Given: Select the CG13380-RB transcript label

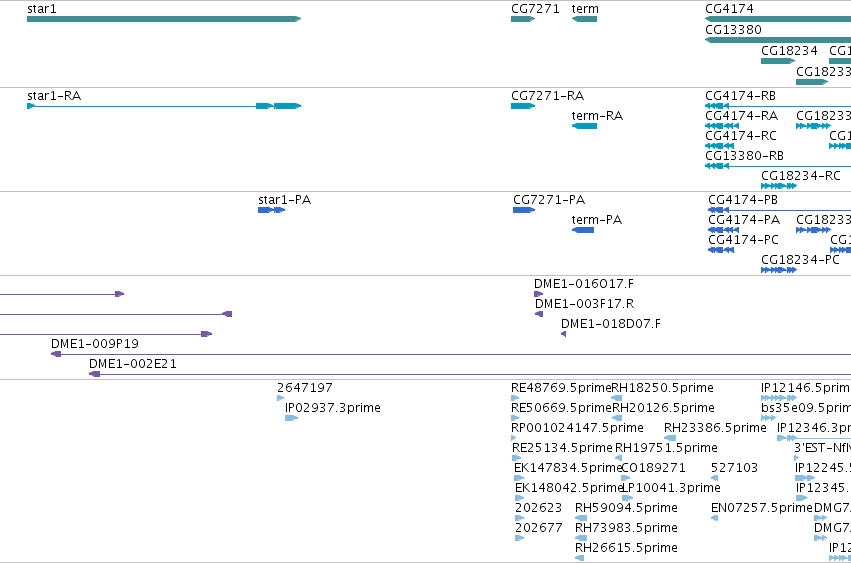Looking at the screenshot, I should coord(745,156).
